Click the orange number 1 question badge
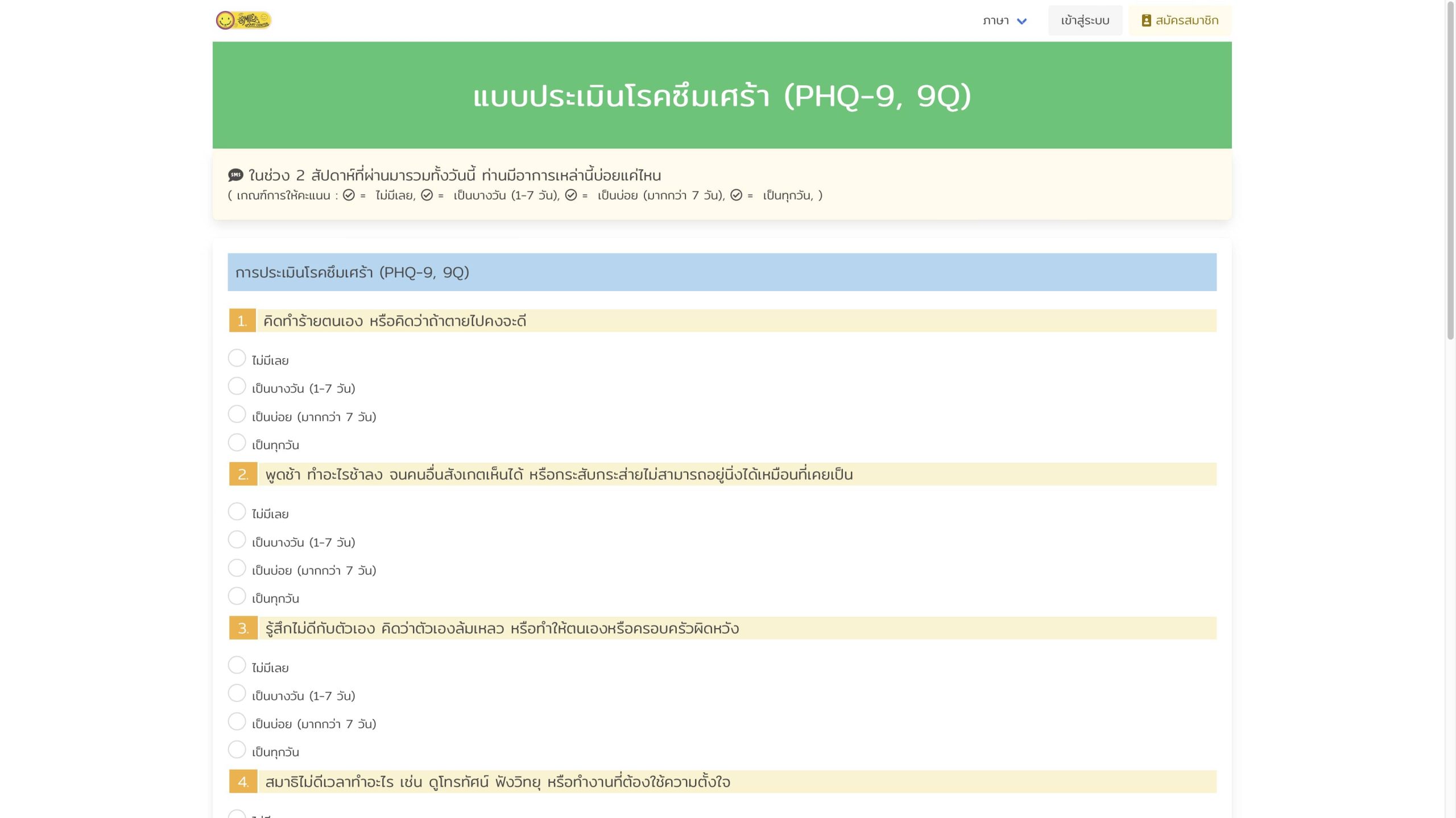 pos(242,321)
